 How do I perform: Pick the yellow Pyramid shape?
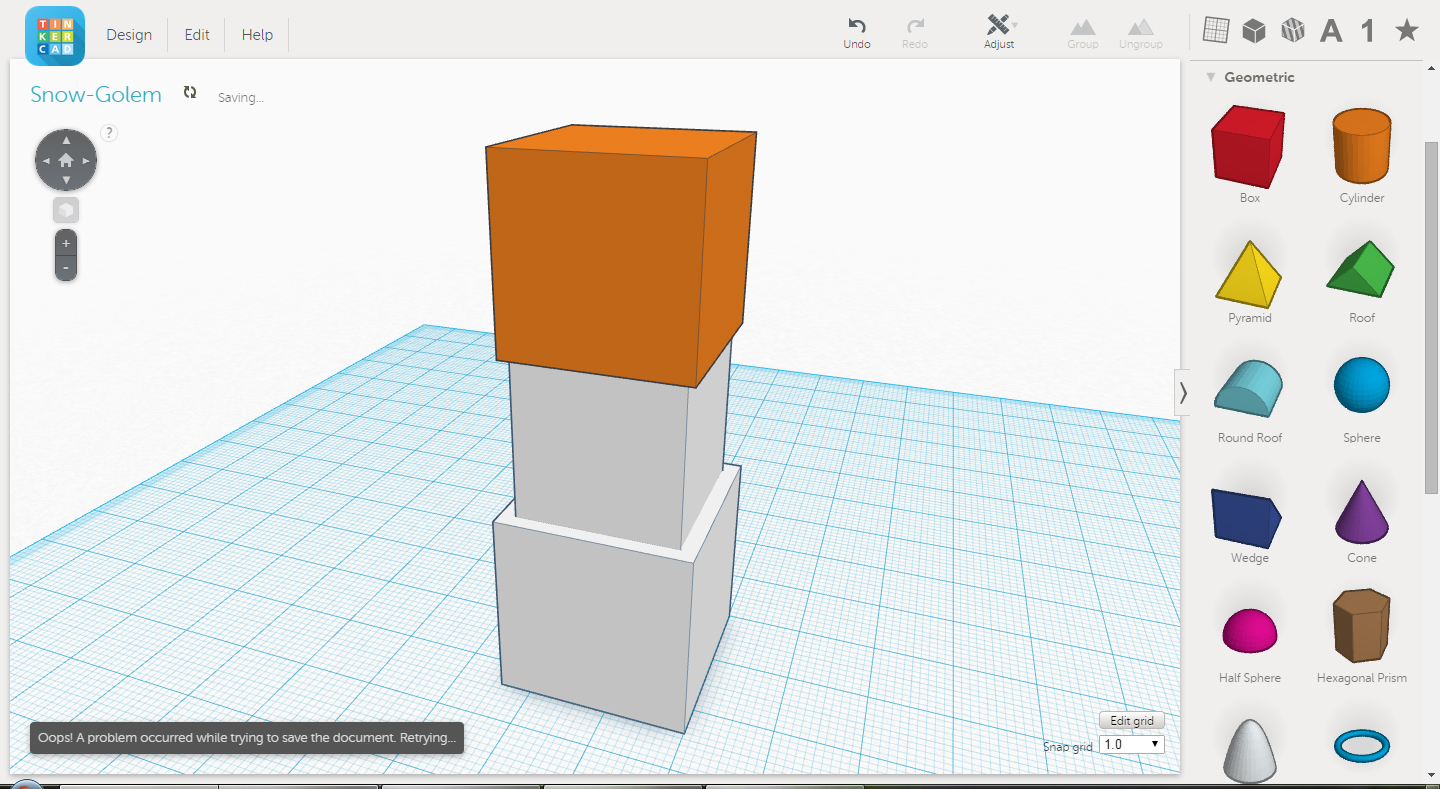pyautogui.click(x=1249, y=273)
